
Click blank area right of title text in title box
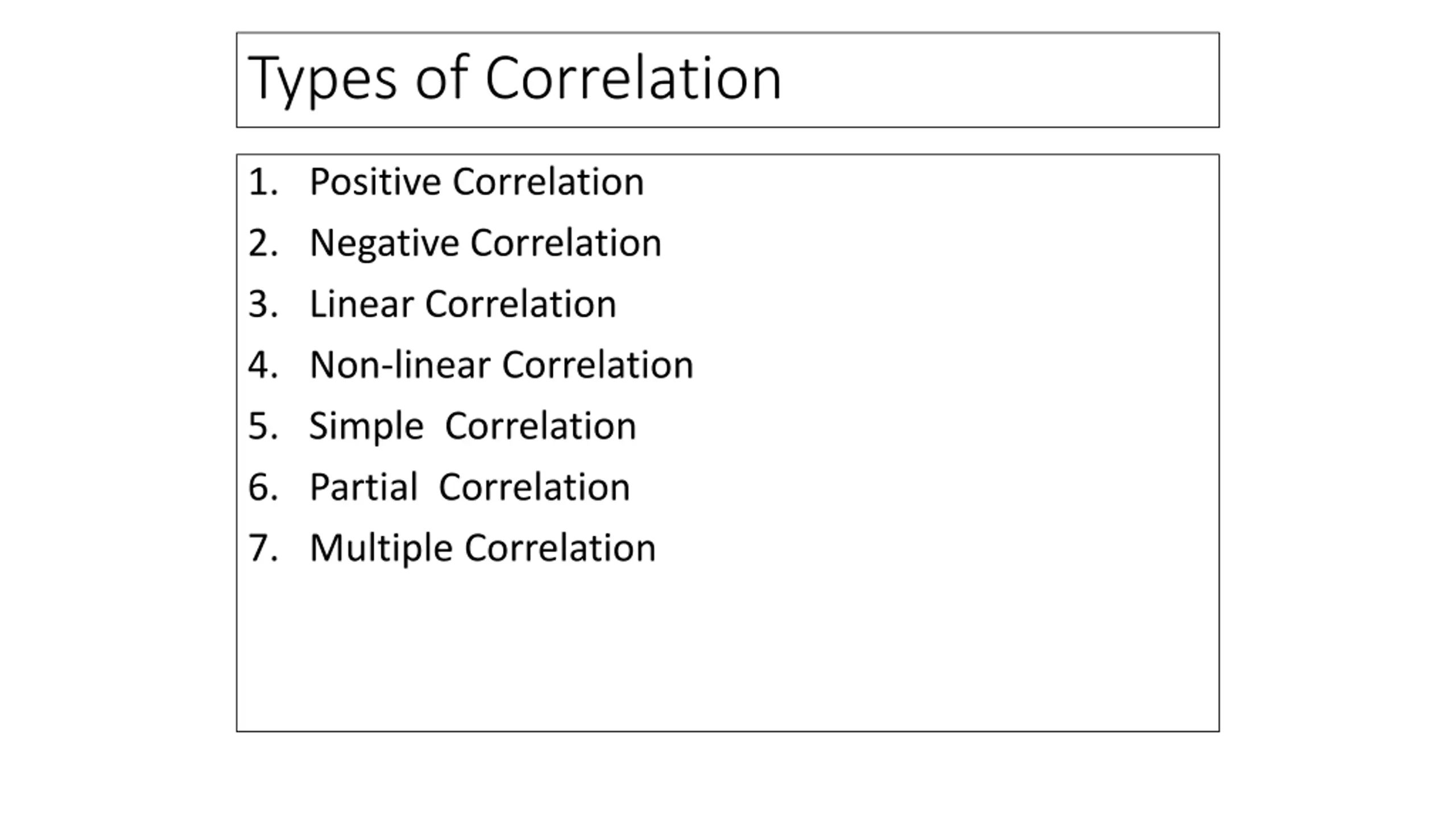click(1001, 80)
